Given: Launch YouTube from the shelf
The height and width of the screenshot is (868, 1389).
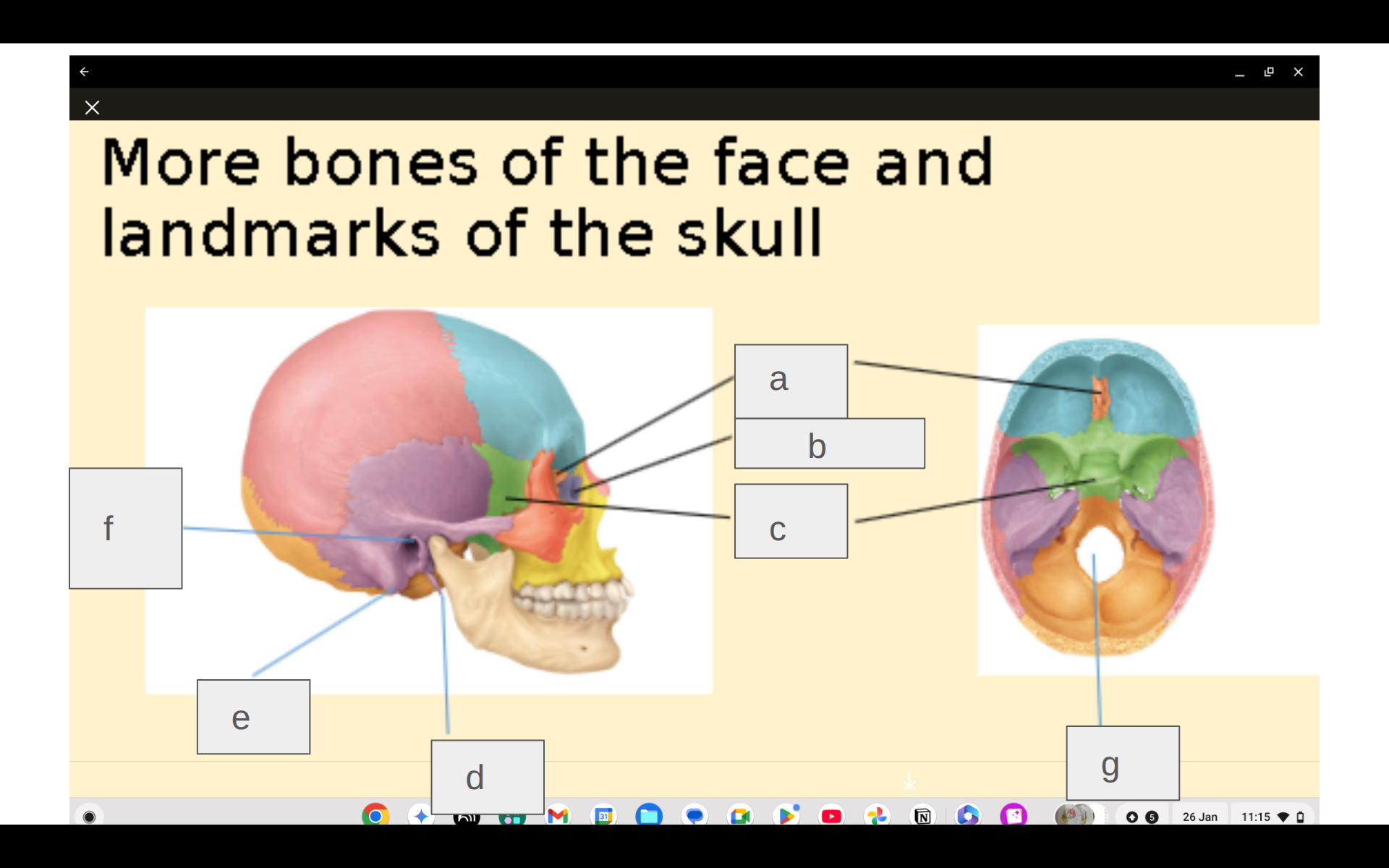Looking at the screenshot, I should pyautogui.click(x=832, y=816).
